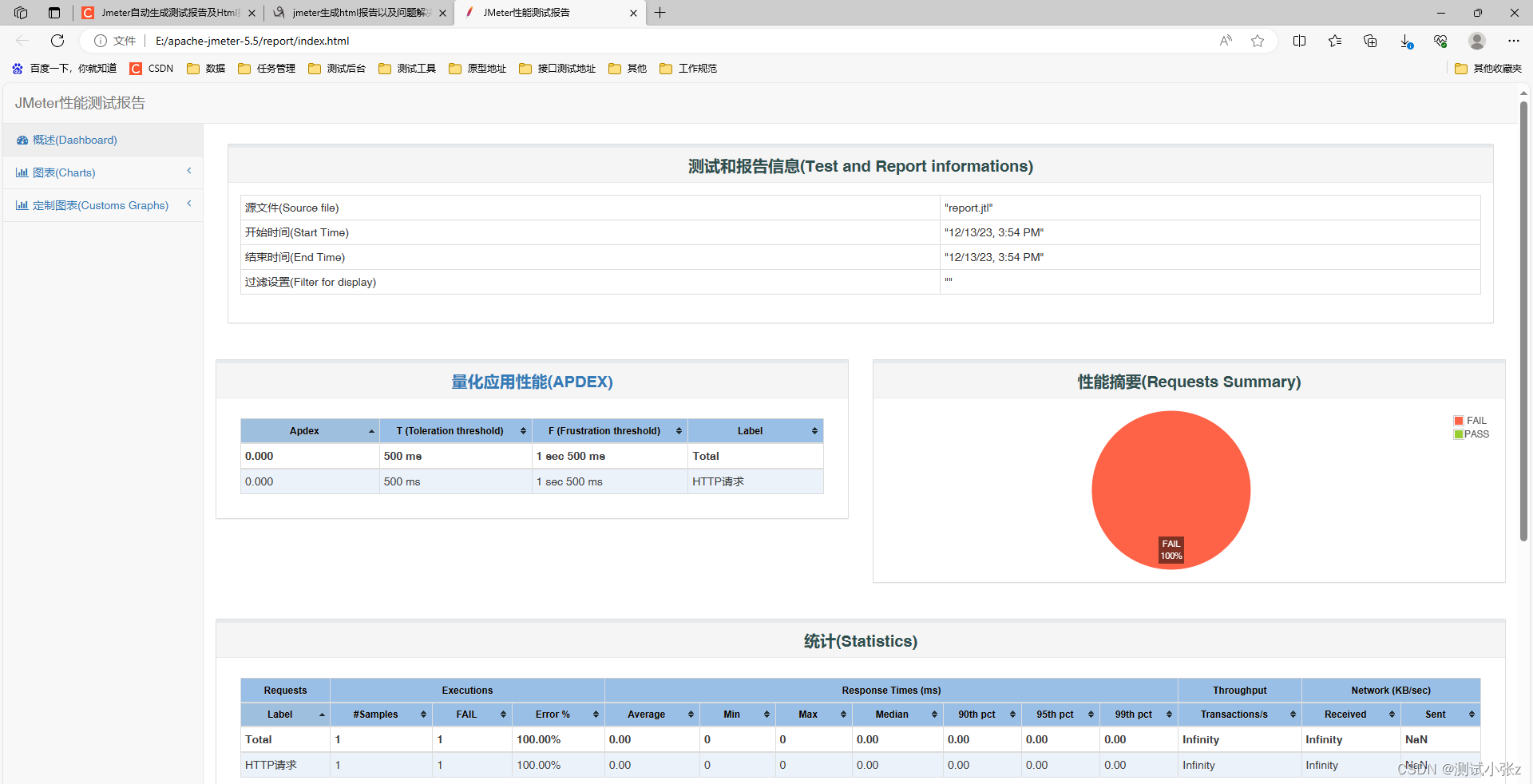Collapse the Customs Graphs section chevron

click(x=189, y=203)
